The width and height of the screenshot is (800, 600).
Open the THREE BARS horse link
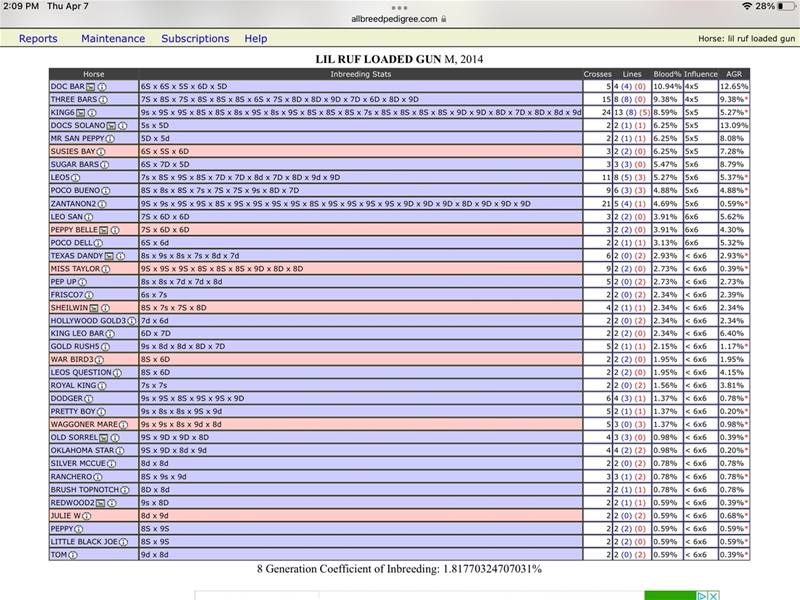coord(74,99)
